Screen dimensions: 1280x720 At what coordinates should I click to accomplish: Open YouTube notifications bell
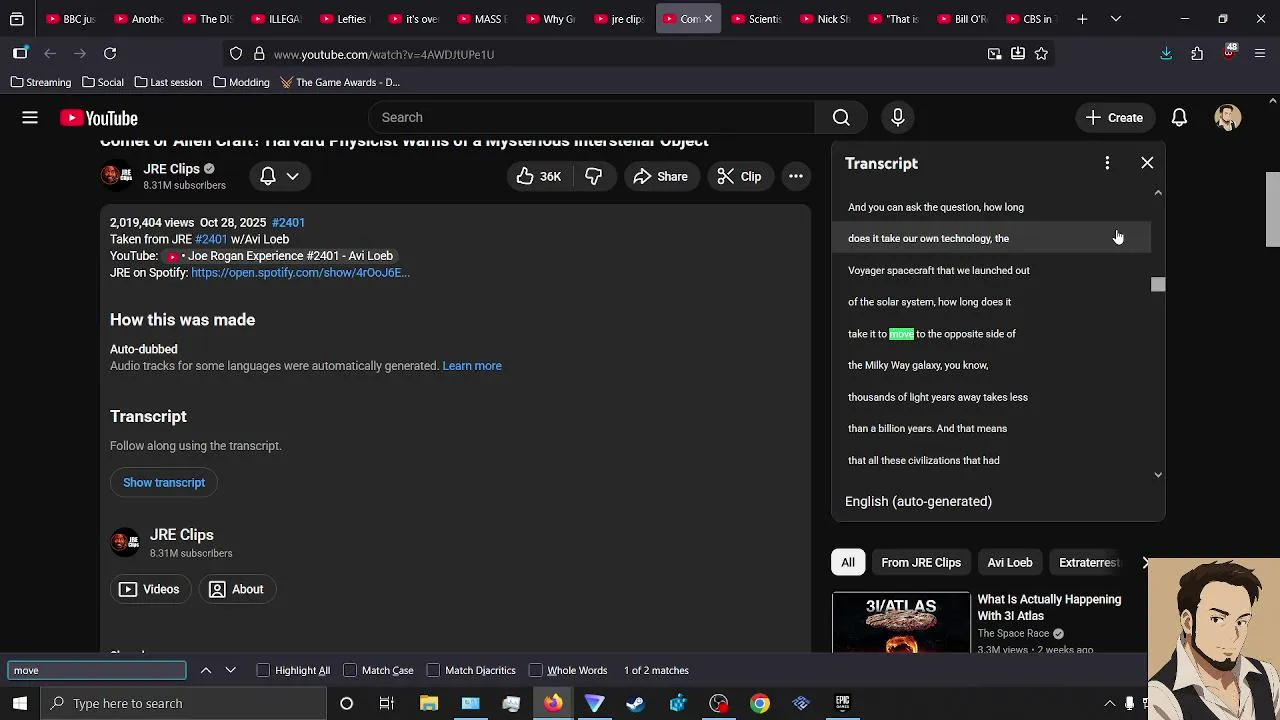pos(1179,118)
